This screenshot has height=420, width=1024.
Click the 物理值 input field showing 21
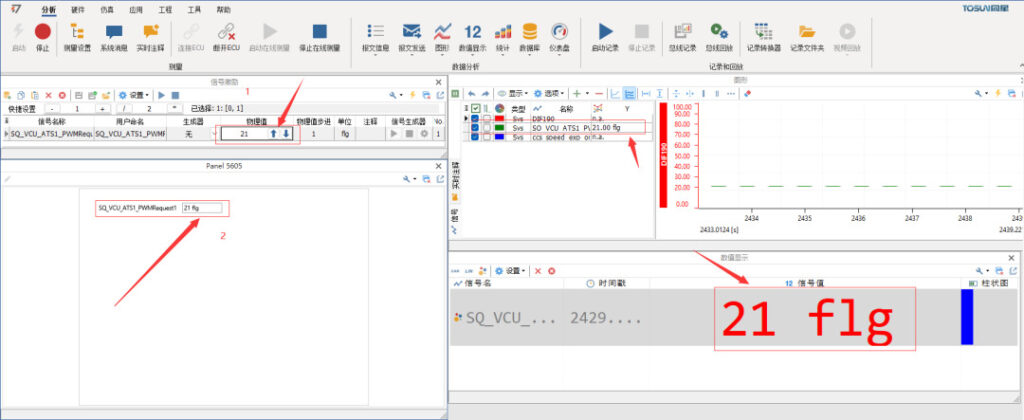coord(243,133)
